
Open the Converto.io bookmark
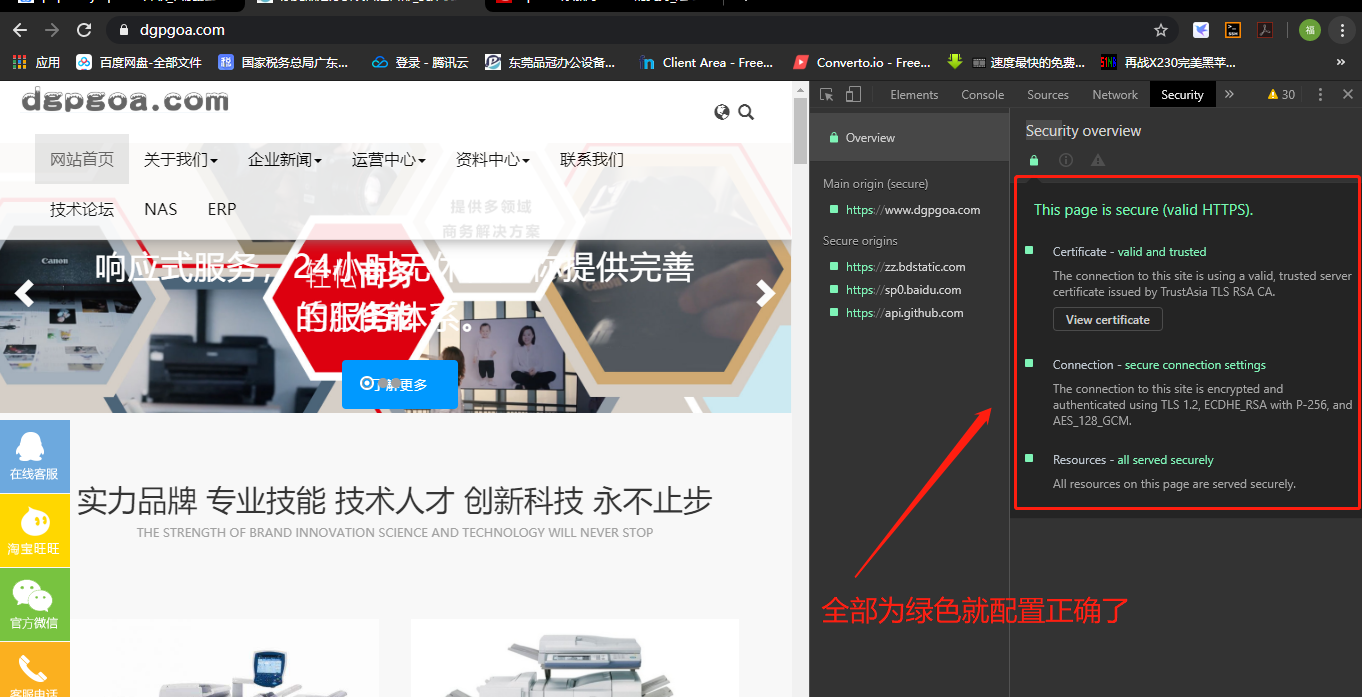click(x=862, y=62)
